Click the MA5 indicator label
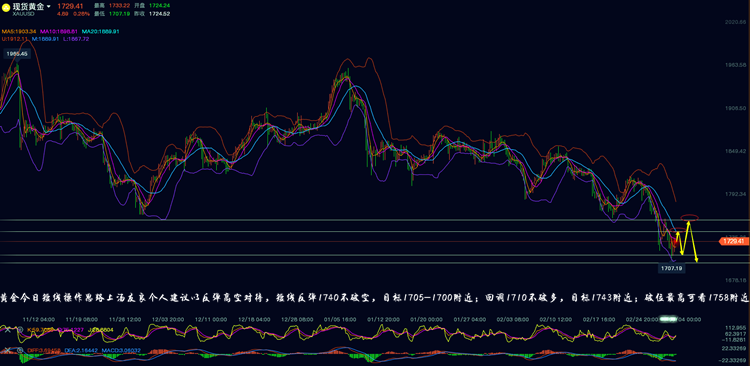Image resolution: width=750 pixels, height=366 pixels. coord(20,31)
